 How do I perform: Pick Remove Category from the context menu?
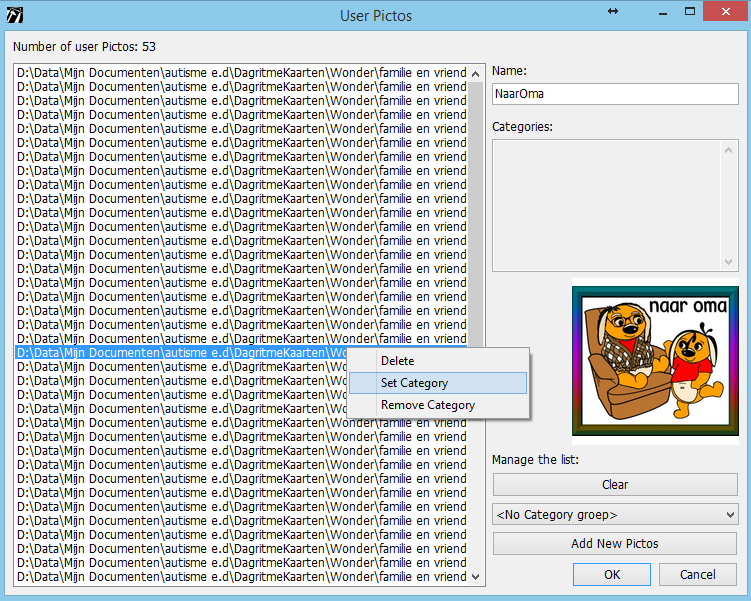point(427,405)
